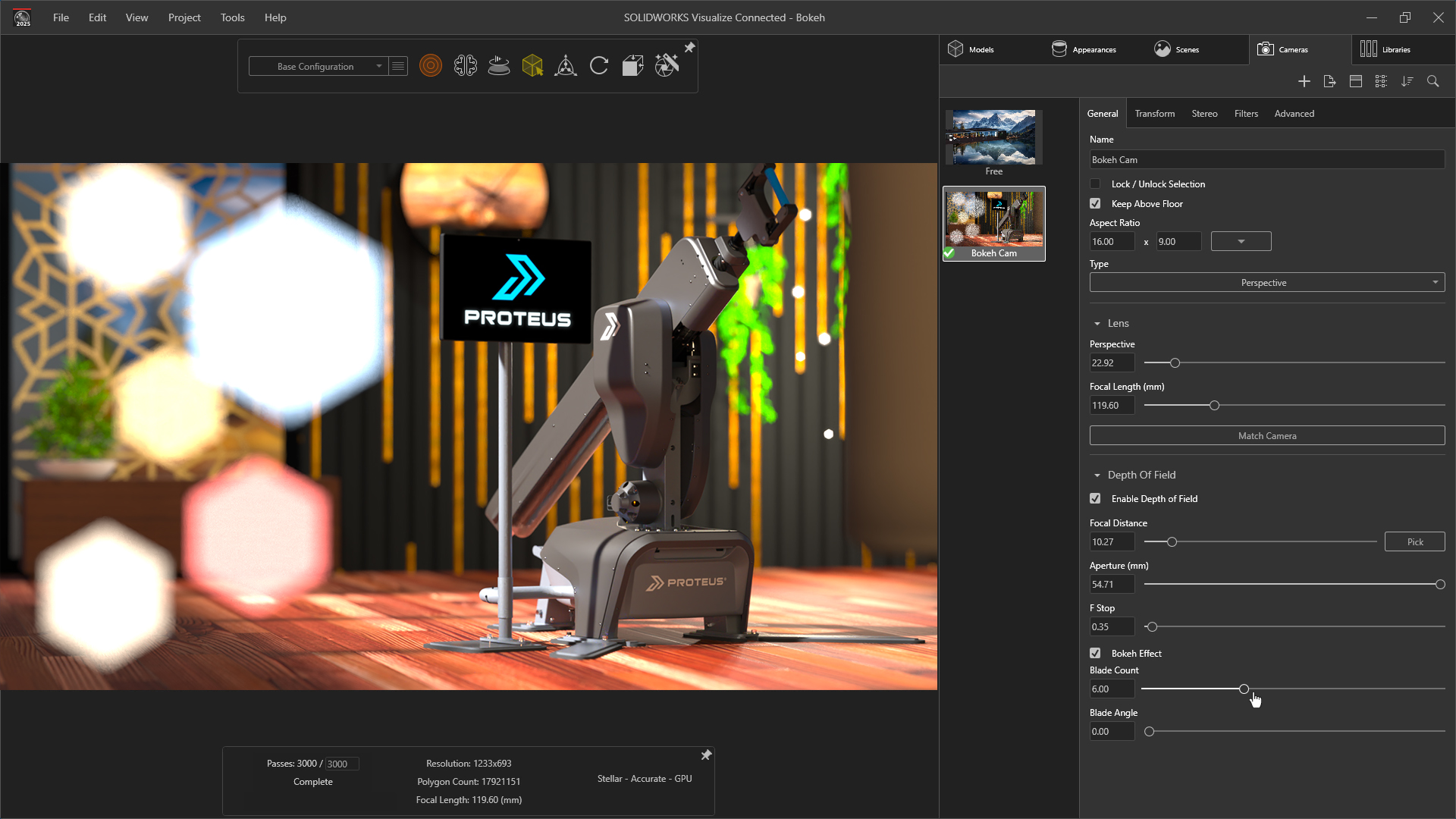Viewport: 1456px width, 819px height.
Task: Disable the Enable Depth of Field checkbox
Action: point(1095,498)
